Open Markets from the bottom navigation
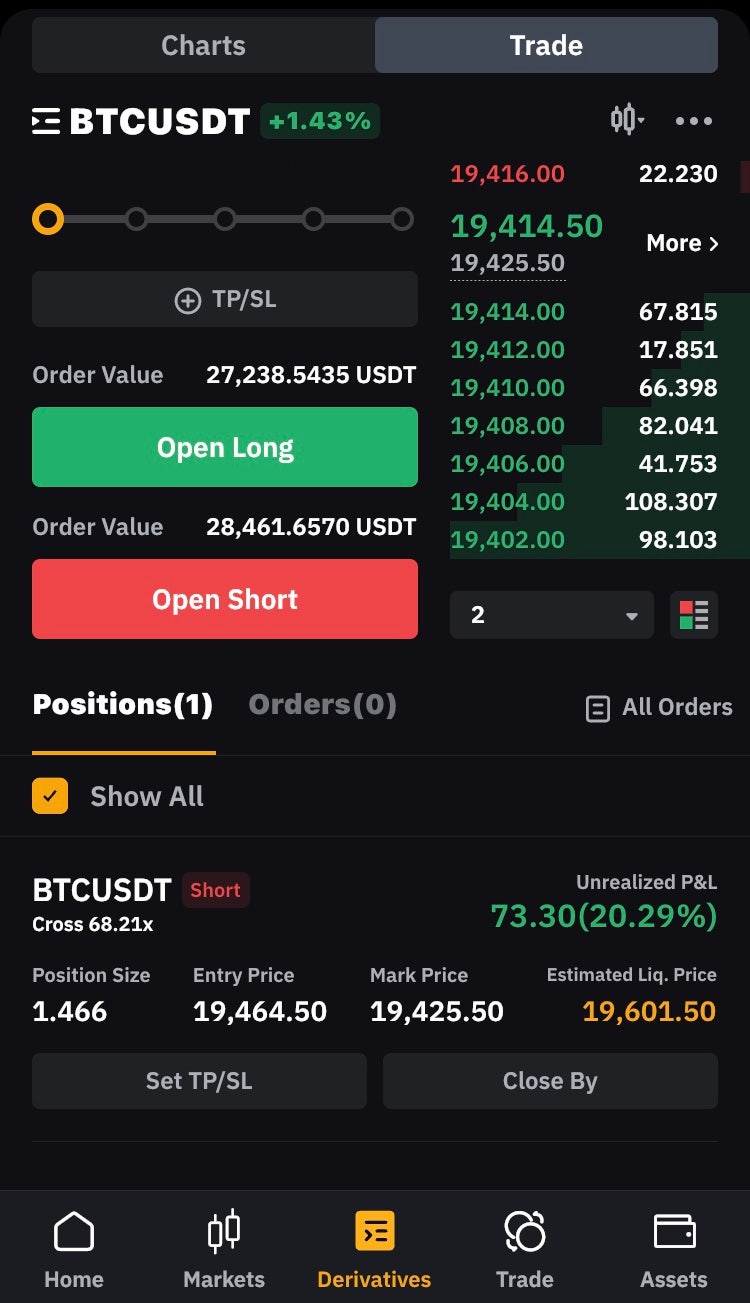 (224, 1248)
